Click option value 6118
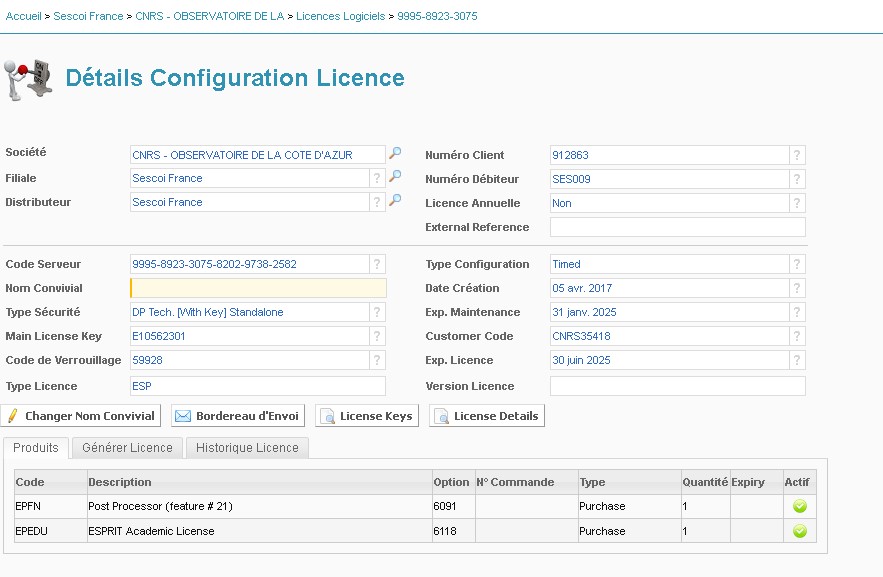Viewport: 883px width, 577px height. [445, 531]
